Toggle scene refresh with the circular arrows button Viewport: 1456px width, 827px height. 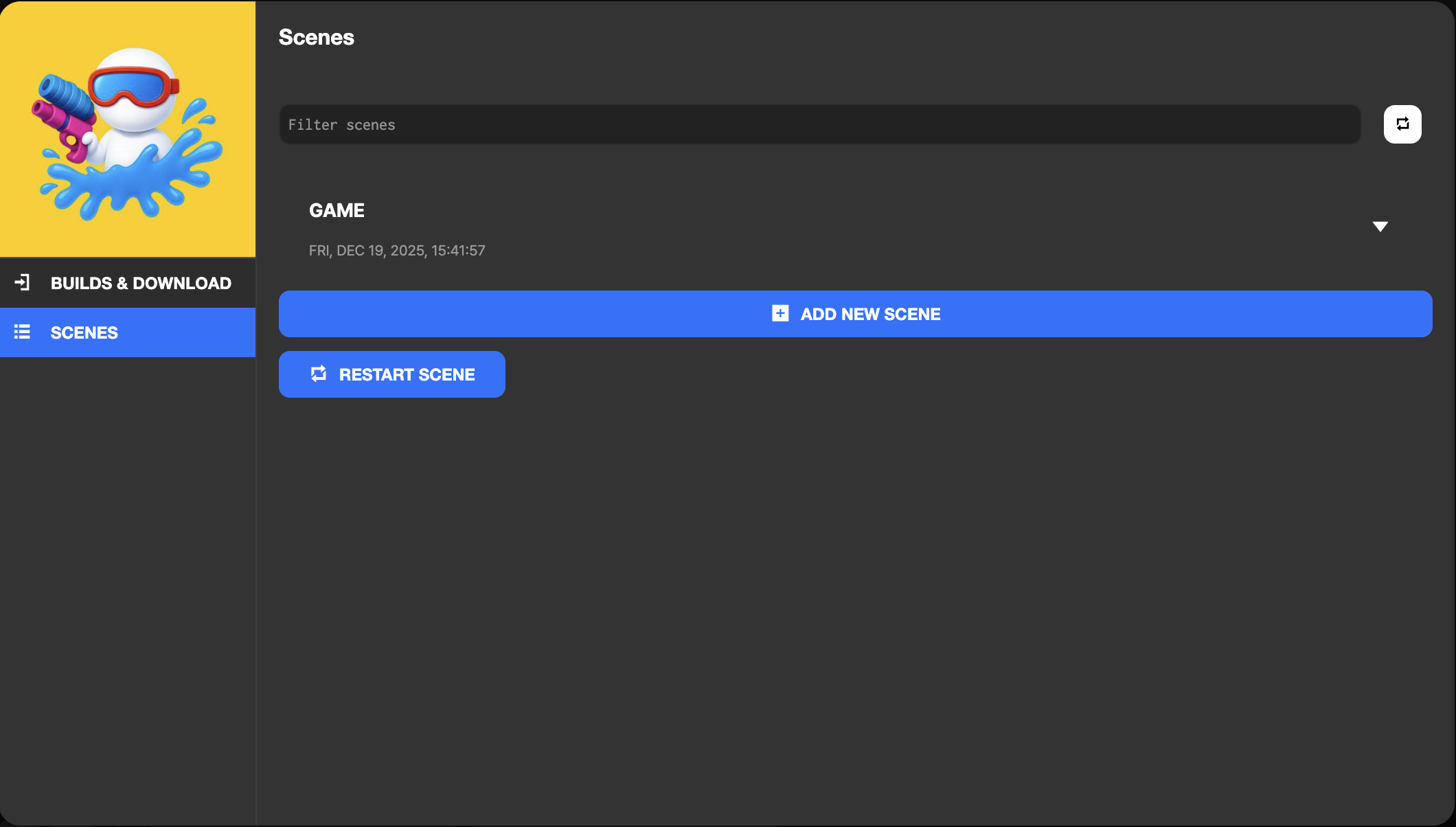[1403, 124]
